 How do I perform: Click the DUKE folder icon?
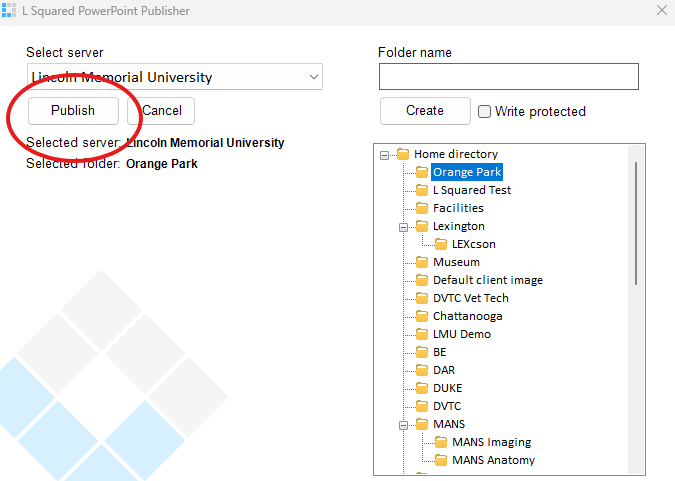[422, 388]
